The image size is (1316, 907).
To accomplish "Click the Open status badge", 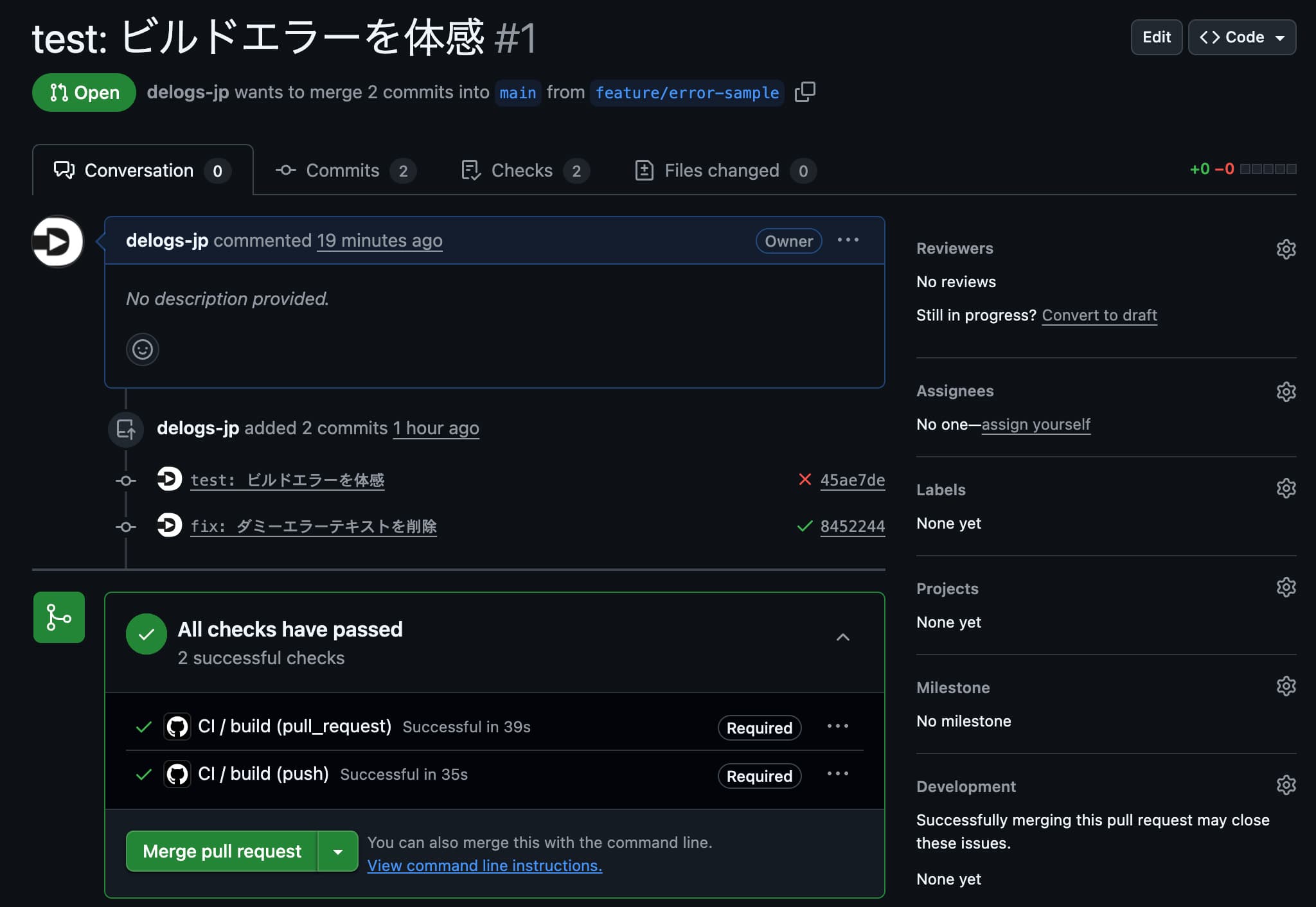I will coord(84,92).
